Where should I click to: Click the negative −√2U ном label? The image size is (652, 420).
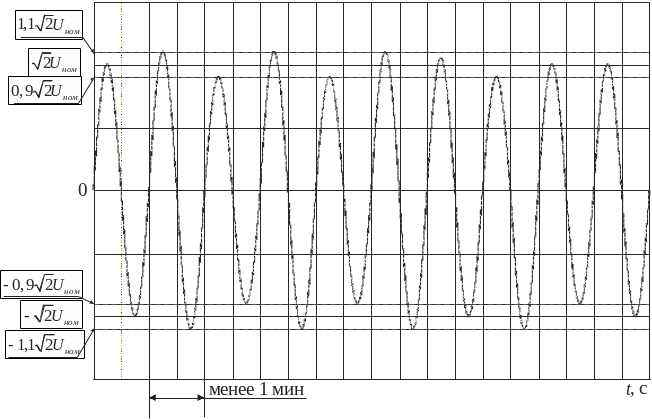pyautogui.click(x=54, y=315)
